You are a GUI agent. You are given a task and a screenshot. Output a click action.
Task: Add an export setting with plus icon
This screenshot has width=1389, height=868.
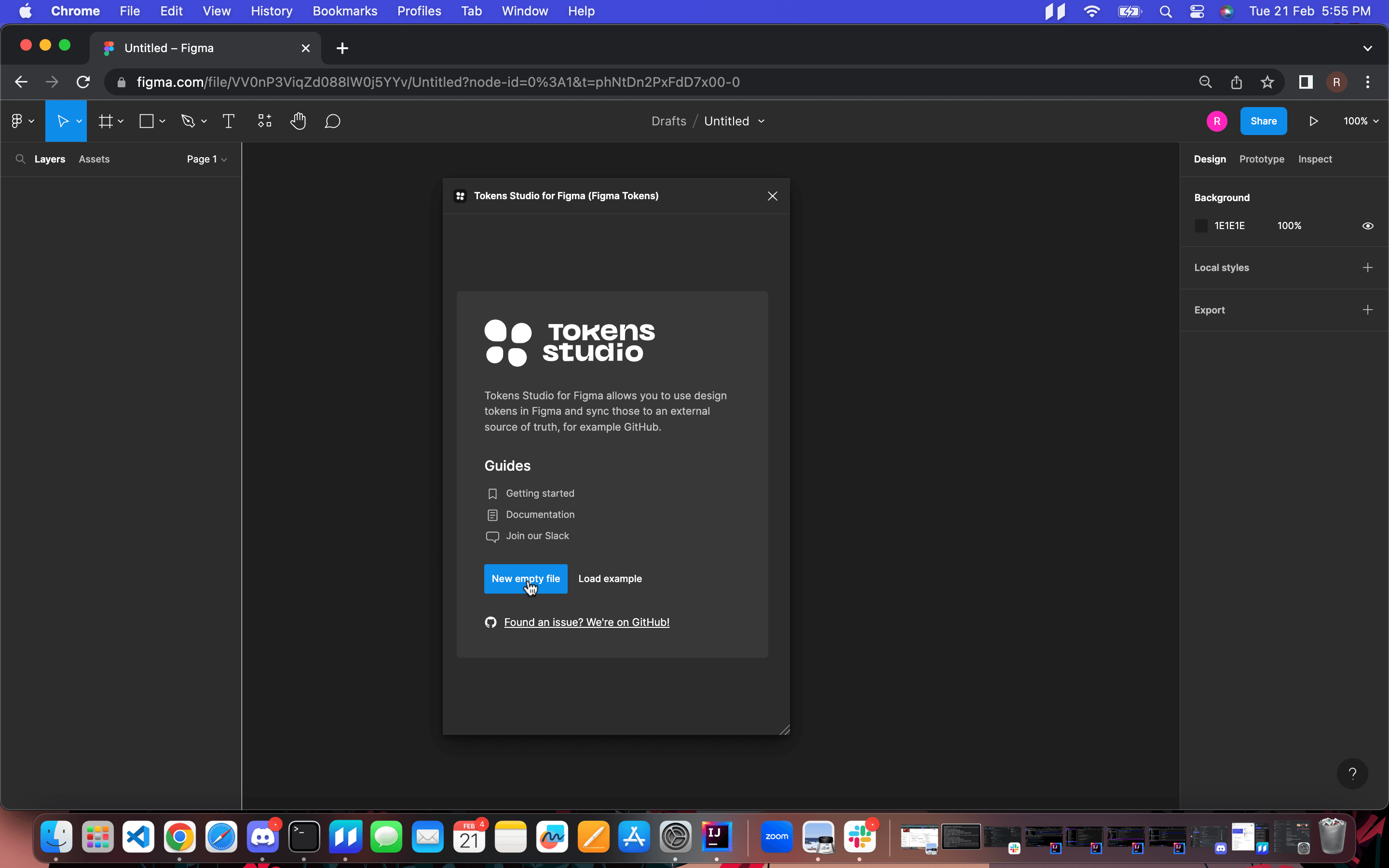coord(1368,310)
